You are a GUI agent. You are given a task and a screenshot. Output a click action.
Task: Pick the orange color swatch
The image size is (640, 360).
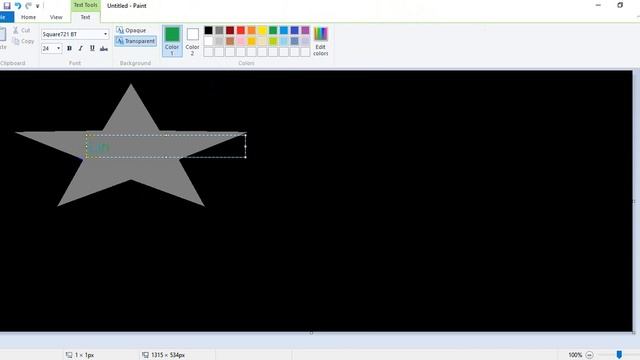pyautogui.click(x=251, y=30)
